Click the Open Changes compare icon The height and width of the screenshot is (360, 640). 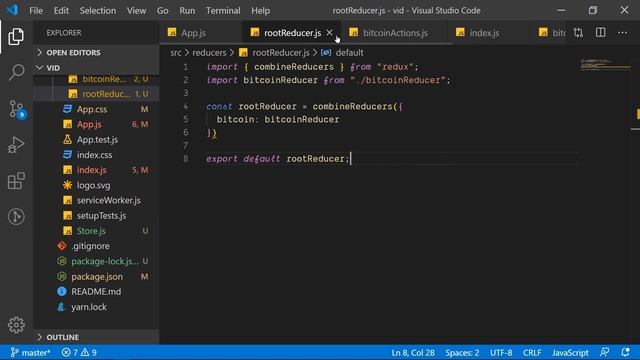[x=578, y=33]
